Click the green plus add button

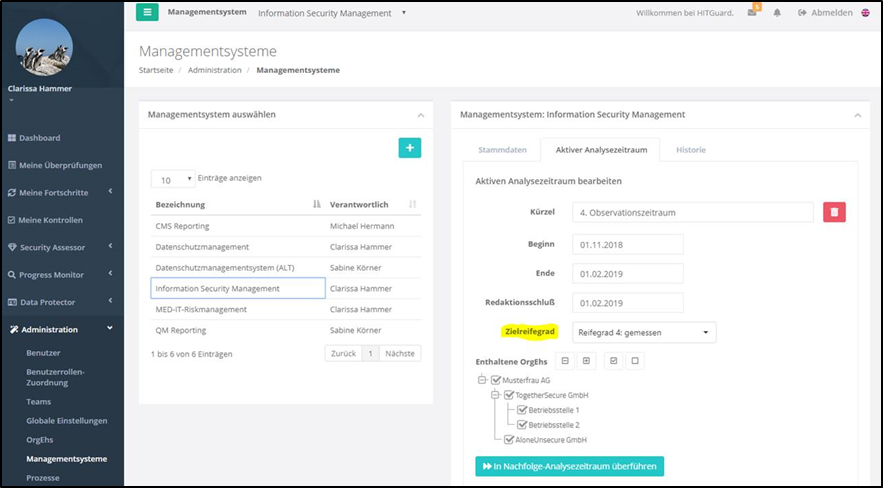click(409, 148)
